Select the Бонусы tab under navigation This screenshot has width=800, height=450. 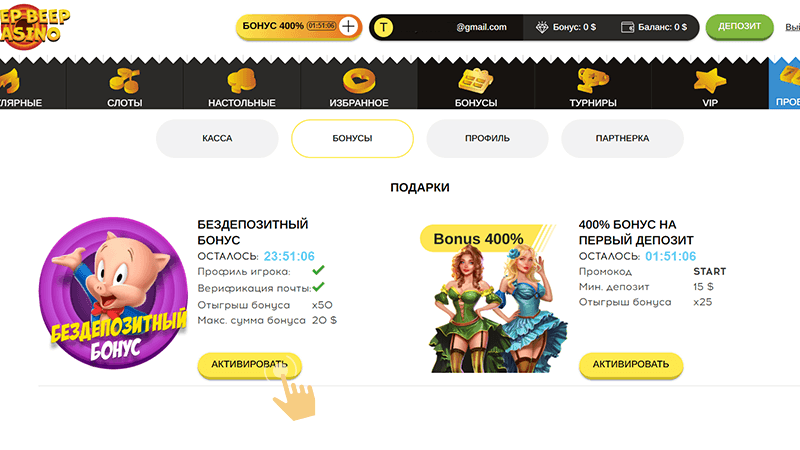(352, 138)
